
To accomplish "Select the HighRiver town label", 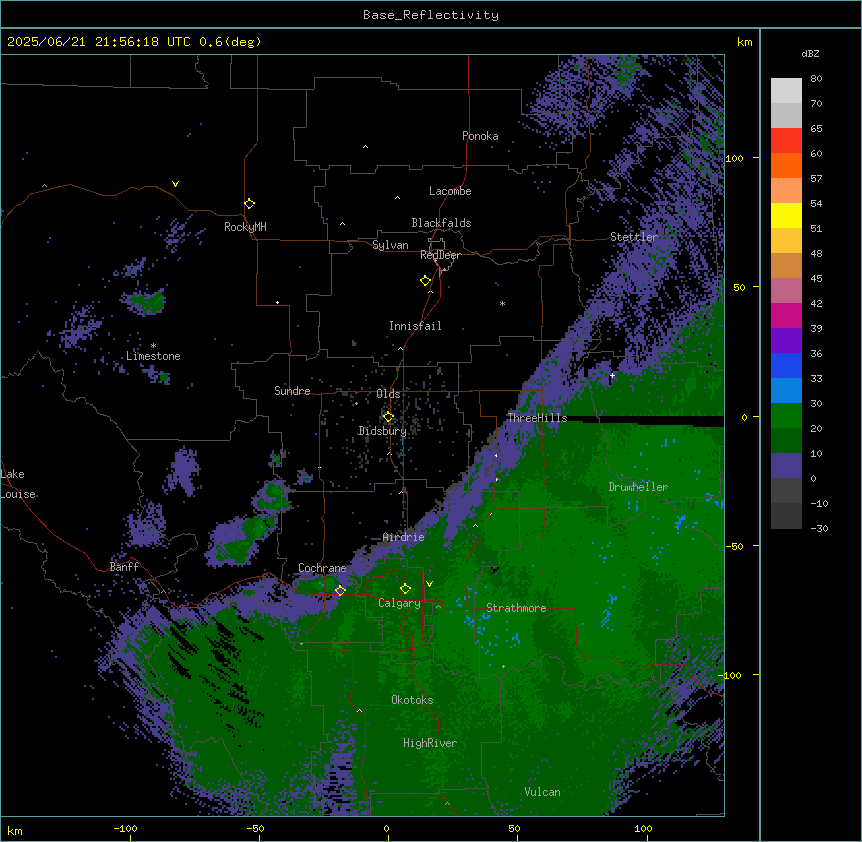I will 430,743.
